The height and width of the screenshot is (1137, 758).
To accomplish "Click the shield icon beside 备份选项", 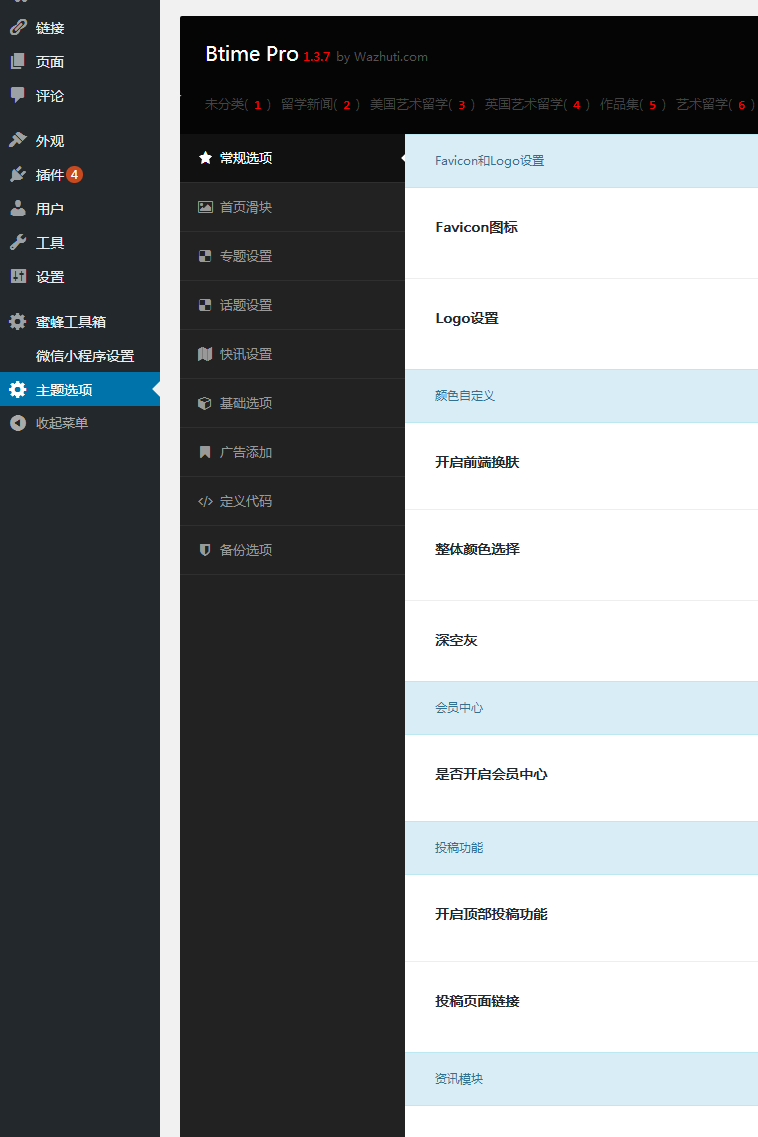I will [205, 550].
